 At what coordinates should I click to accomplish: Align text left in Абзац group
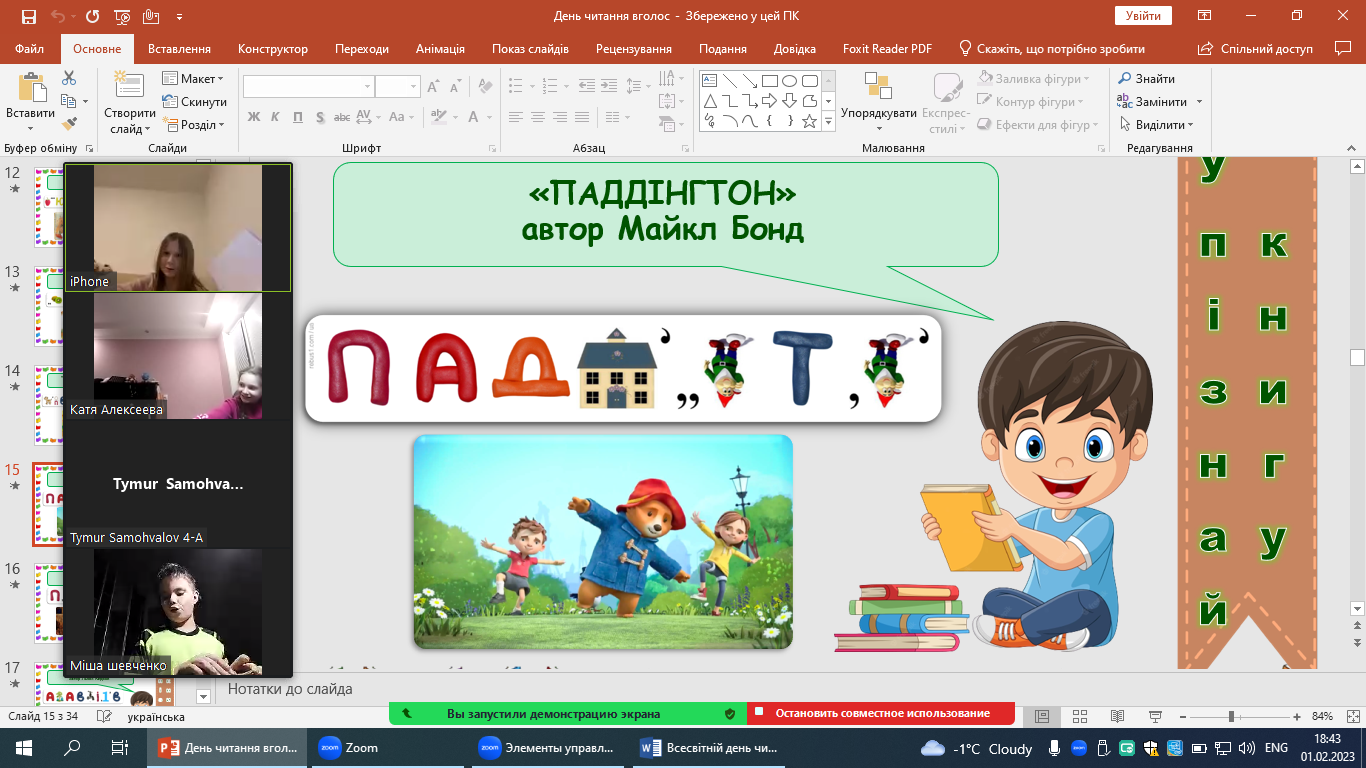pos(516,117)
